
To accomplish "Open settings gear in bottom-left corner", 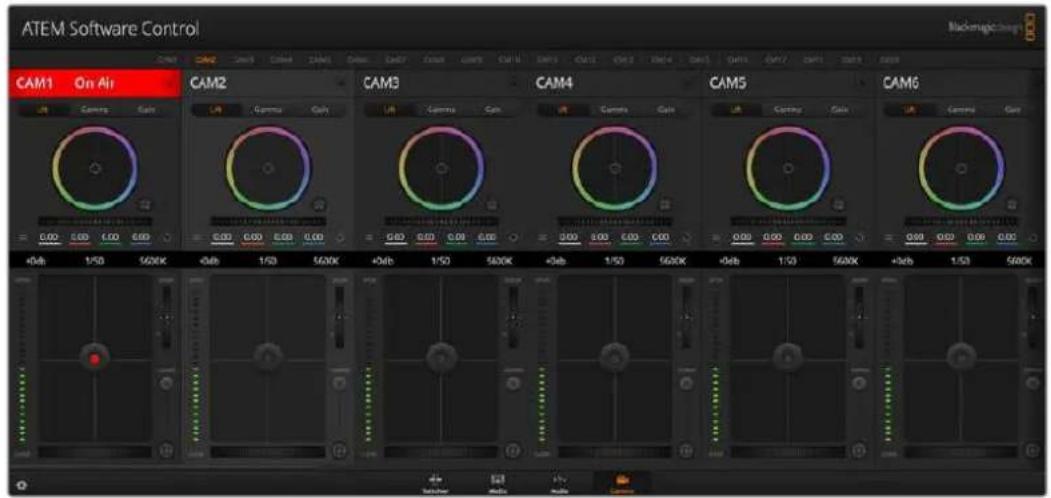I will tap(23, 485).
